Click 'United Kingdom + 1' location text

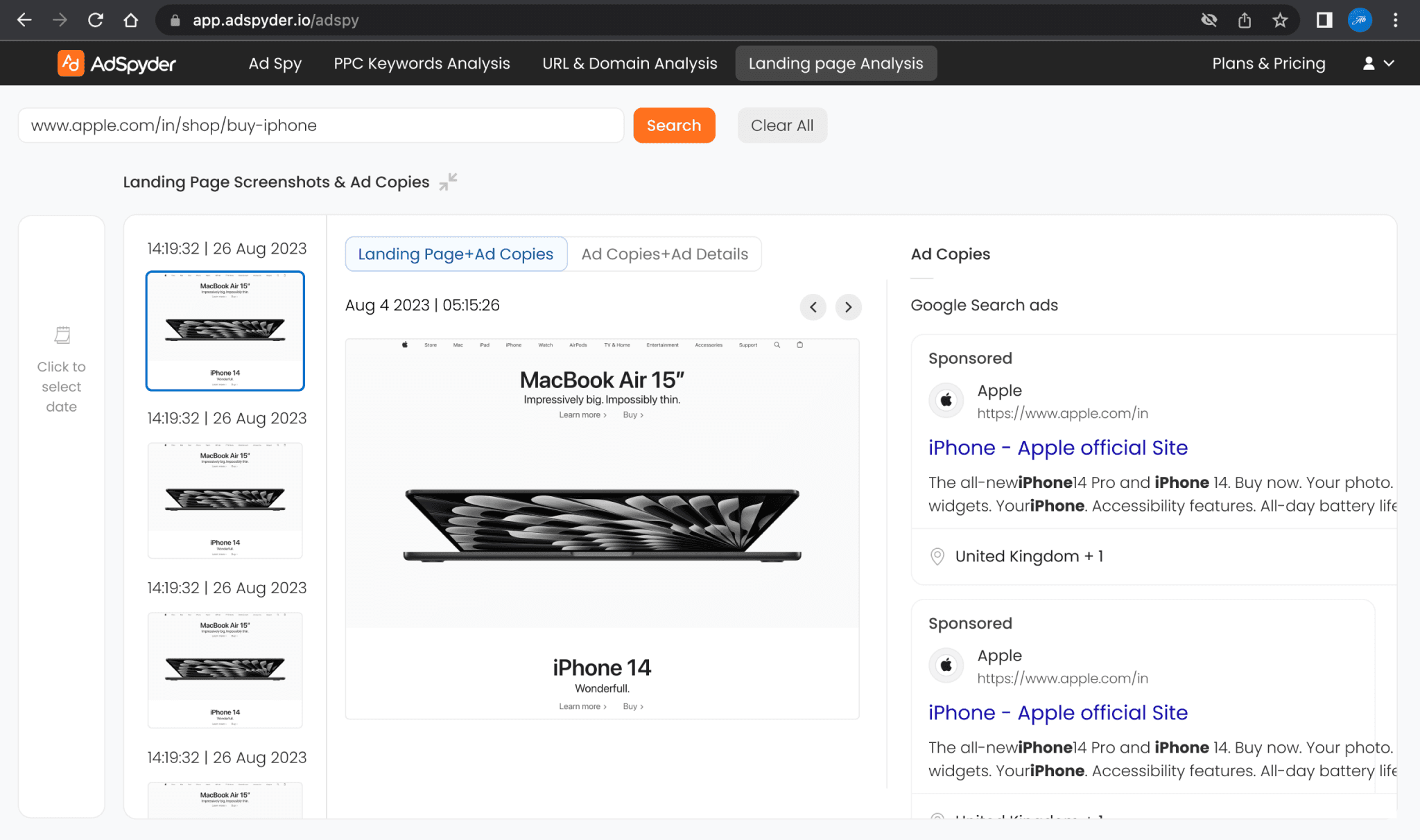[x=1029, y=556]
